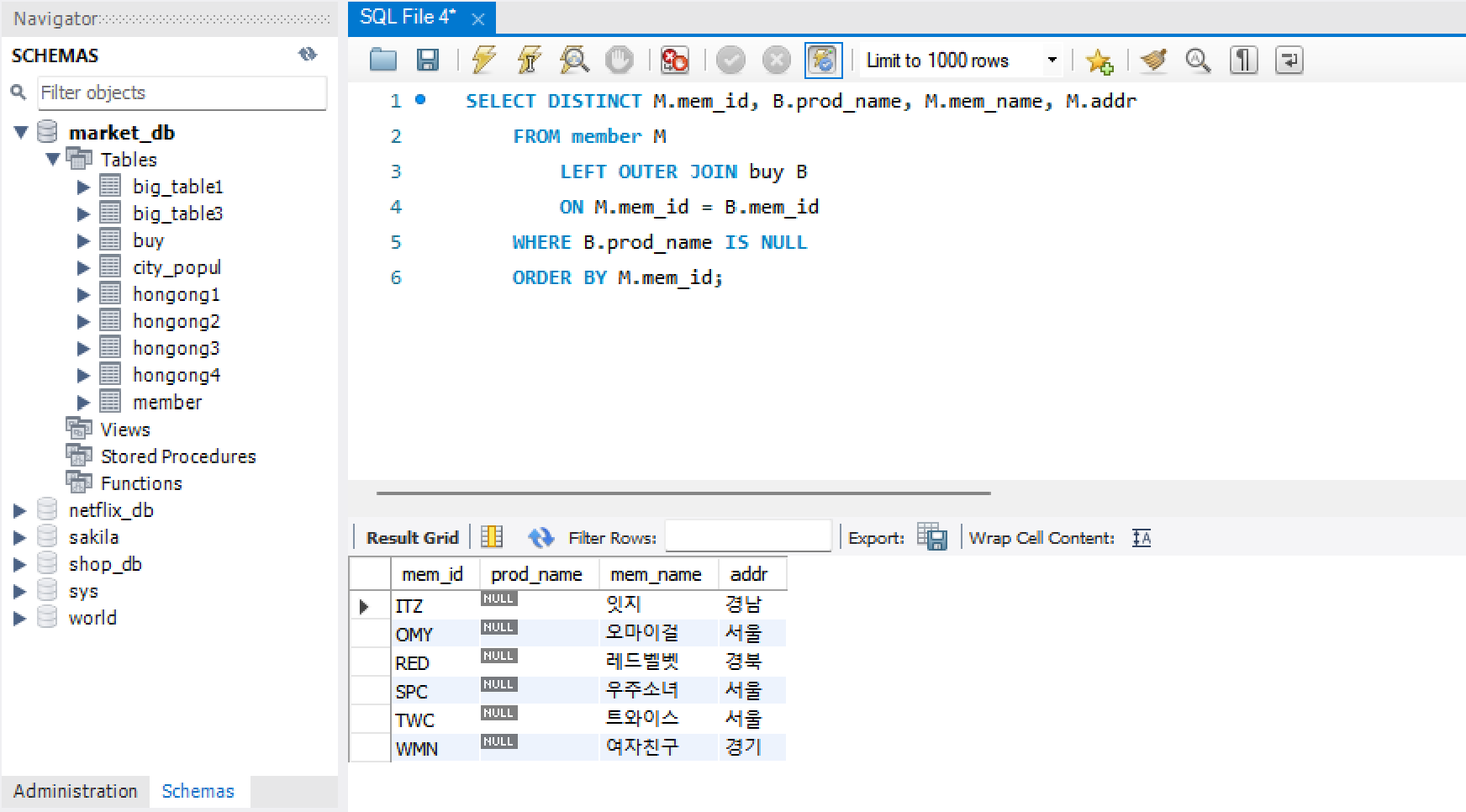Stop query execution with the hand icon
1466x812 pixels.
coord(620,60)
